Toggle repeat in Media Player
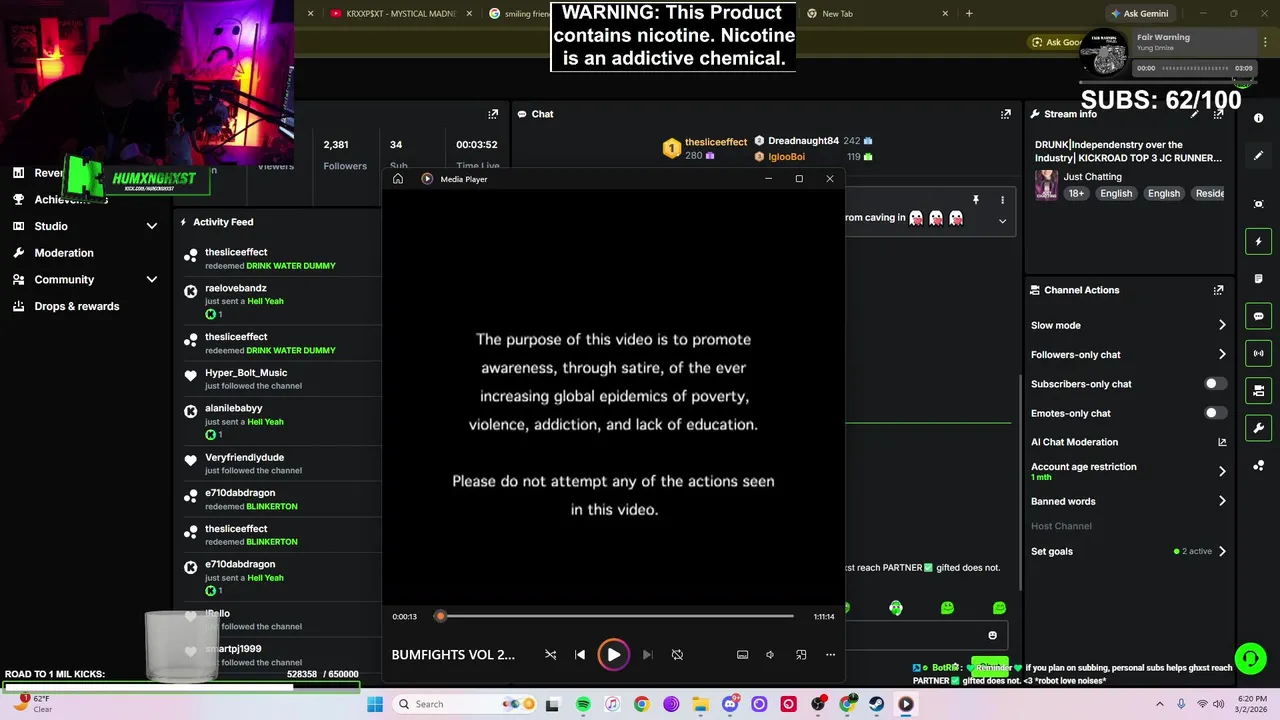 point(677,655)
